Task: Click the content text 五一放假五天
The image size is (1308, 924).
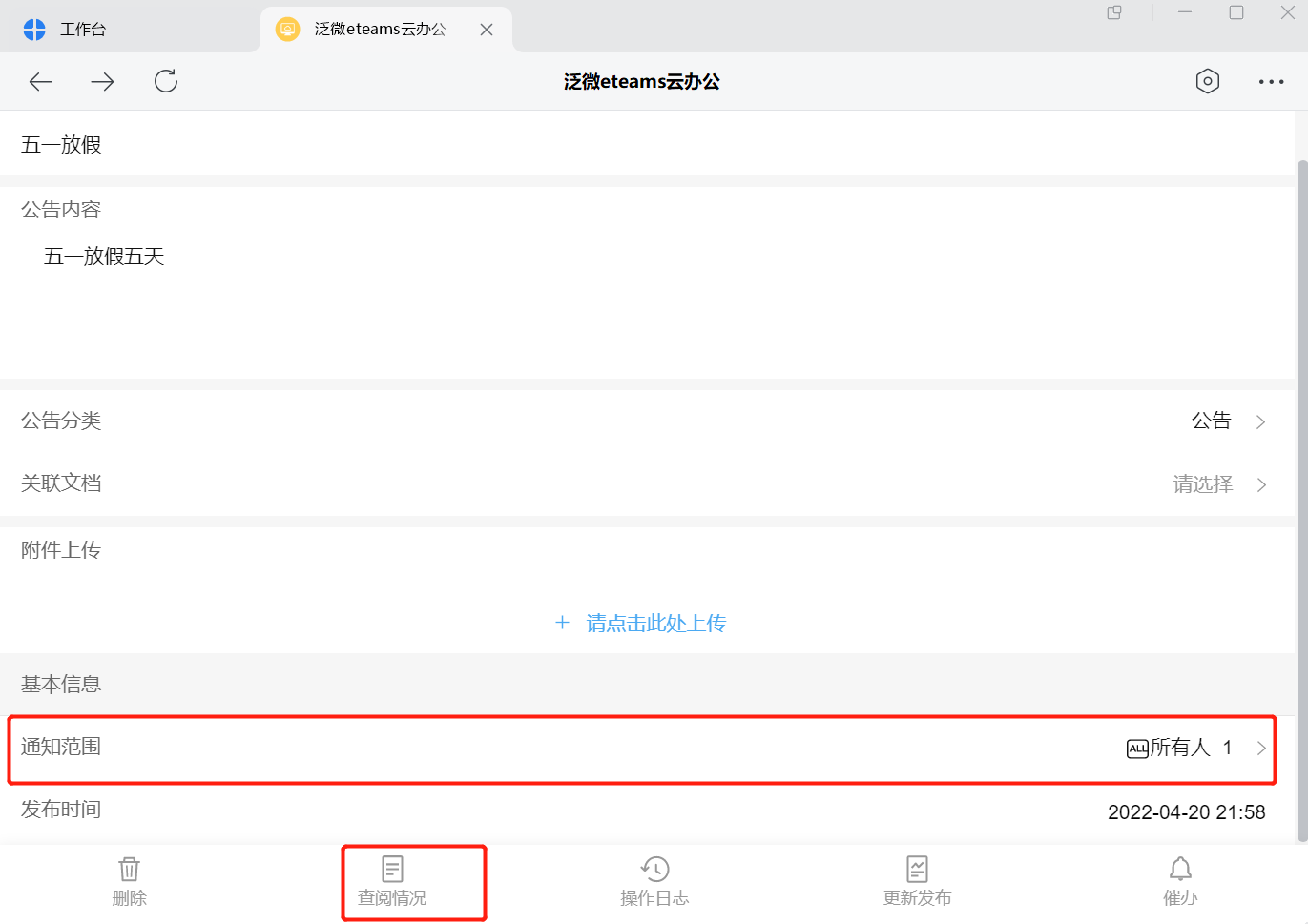Action: click(104, 257)
